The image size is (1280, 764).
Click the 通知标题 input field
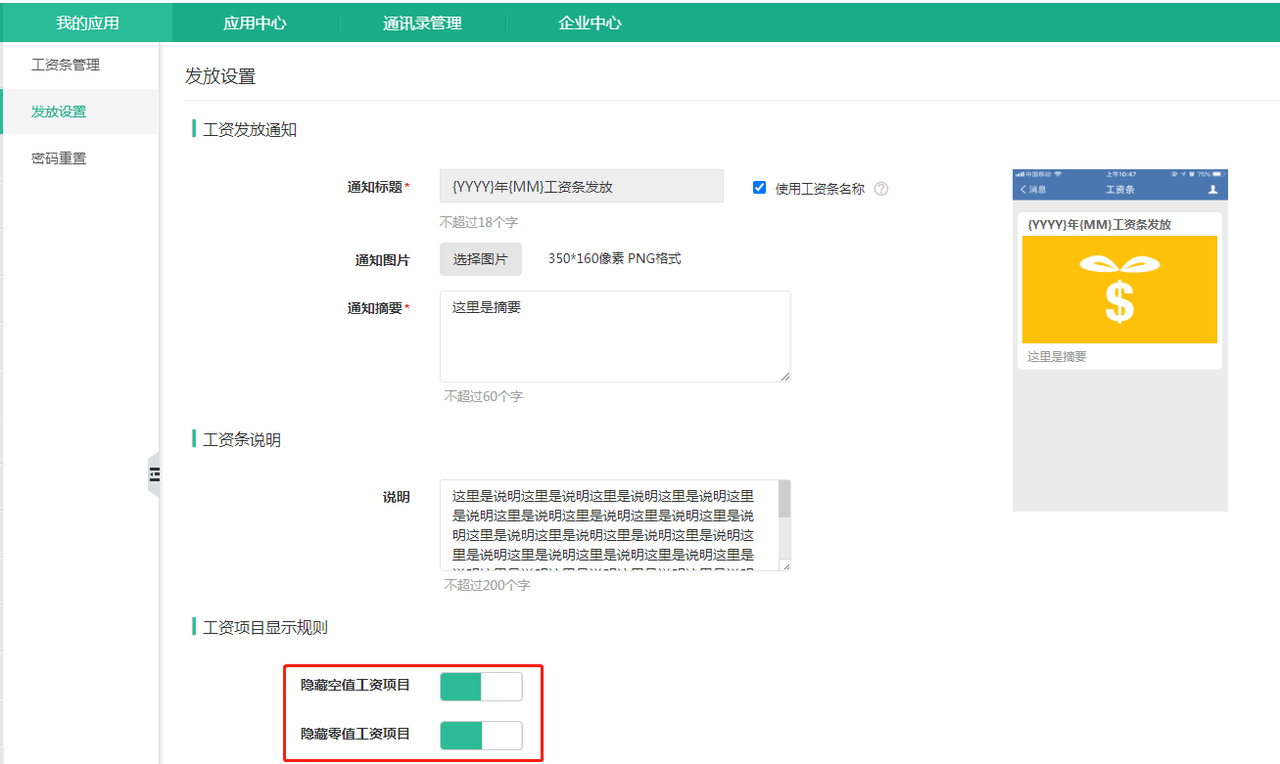581,187
